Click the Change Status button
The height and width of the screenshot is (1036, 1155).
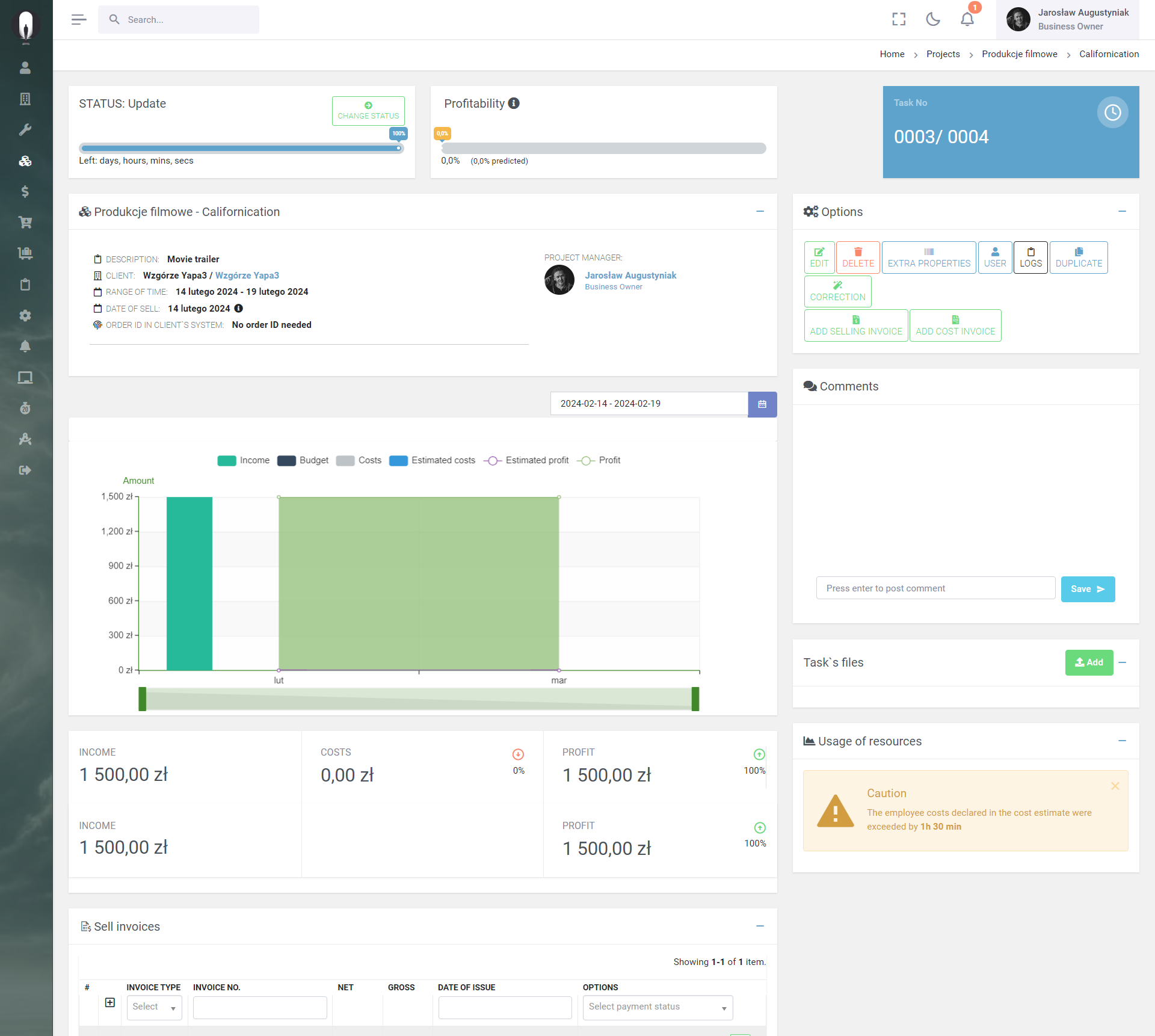coord(368,111)
